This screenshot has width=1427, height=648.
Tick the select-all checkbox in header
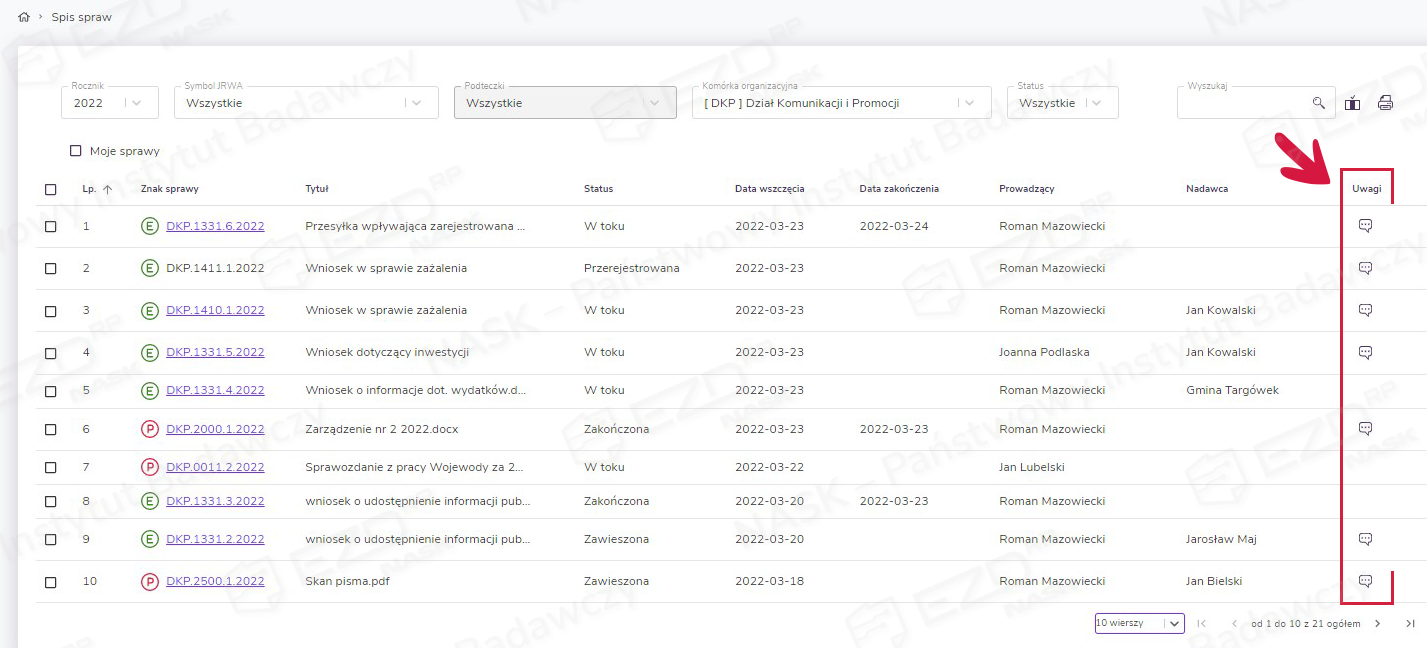(x=51, y=189)
